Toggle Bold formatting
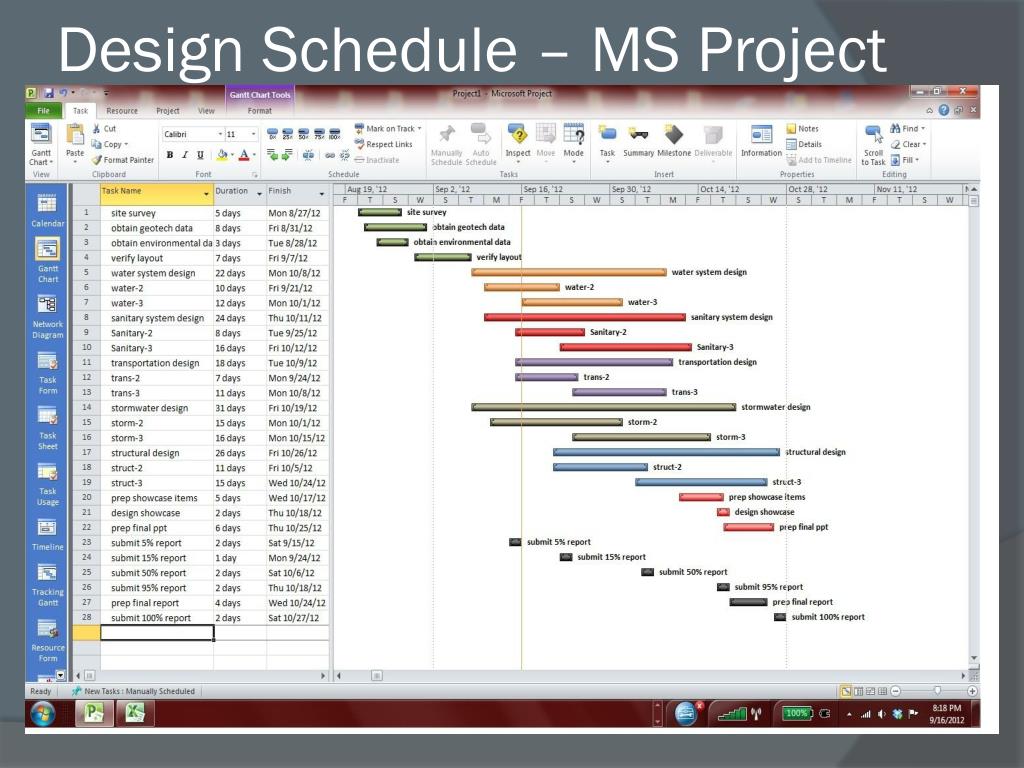The height and width of the screenshot is (768, 1024). [x=170, y=155]
